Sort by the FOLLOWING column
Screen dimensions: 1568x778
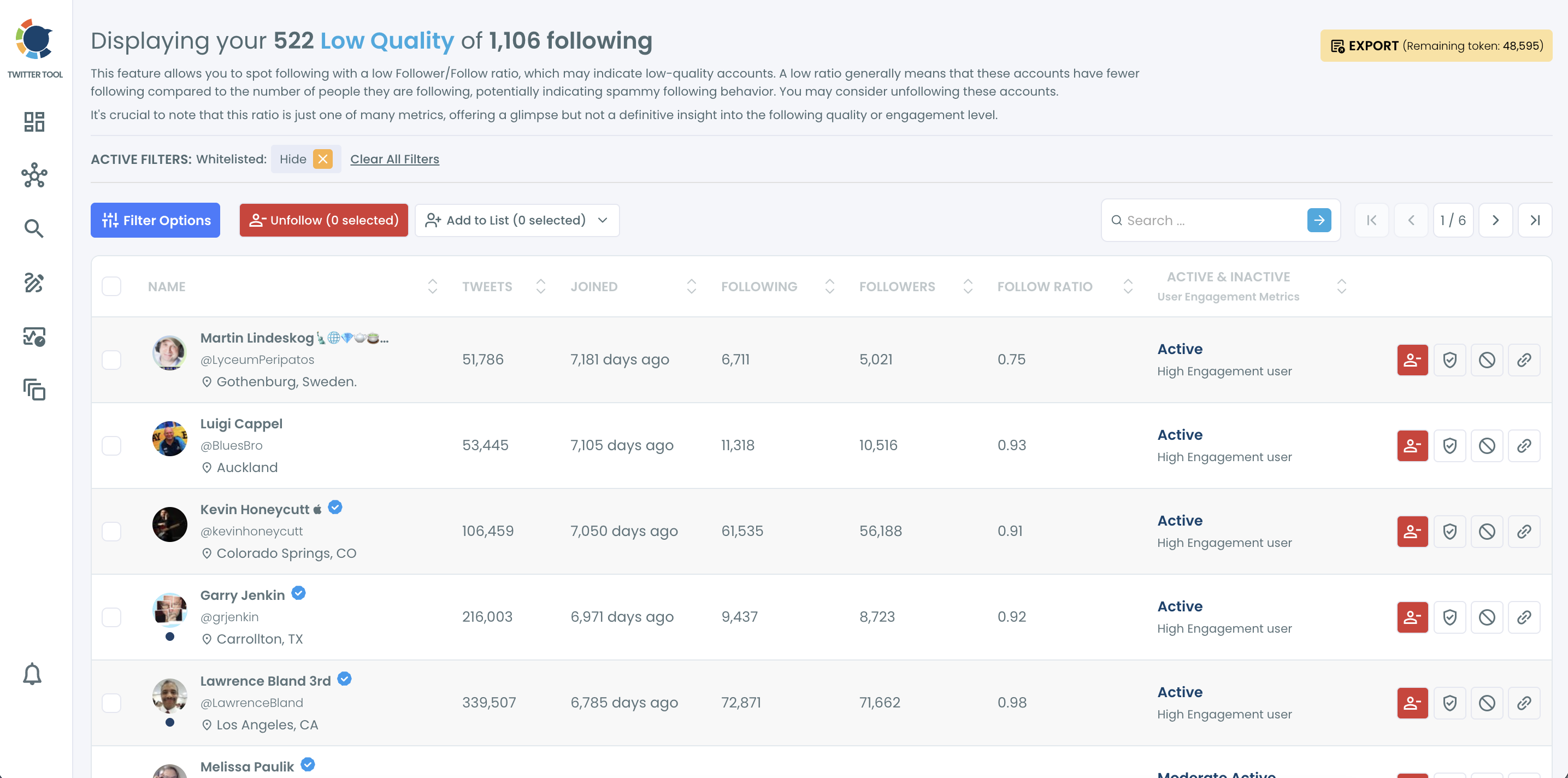coord(829,286)
